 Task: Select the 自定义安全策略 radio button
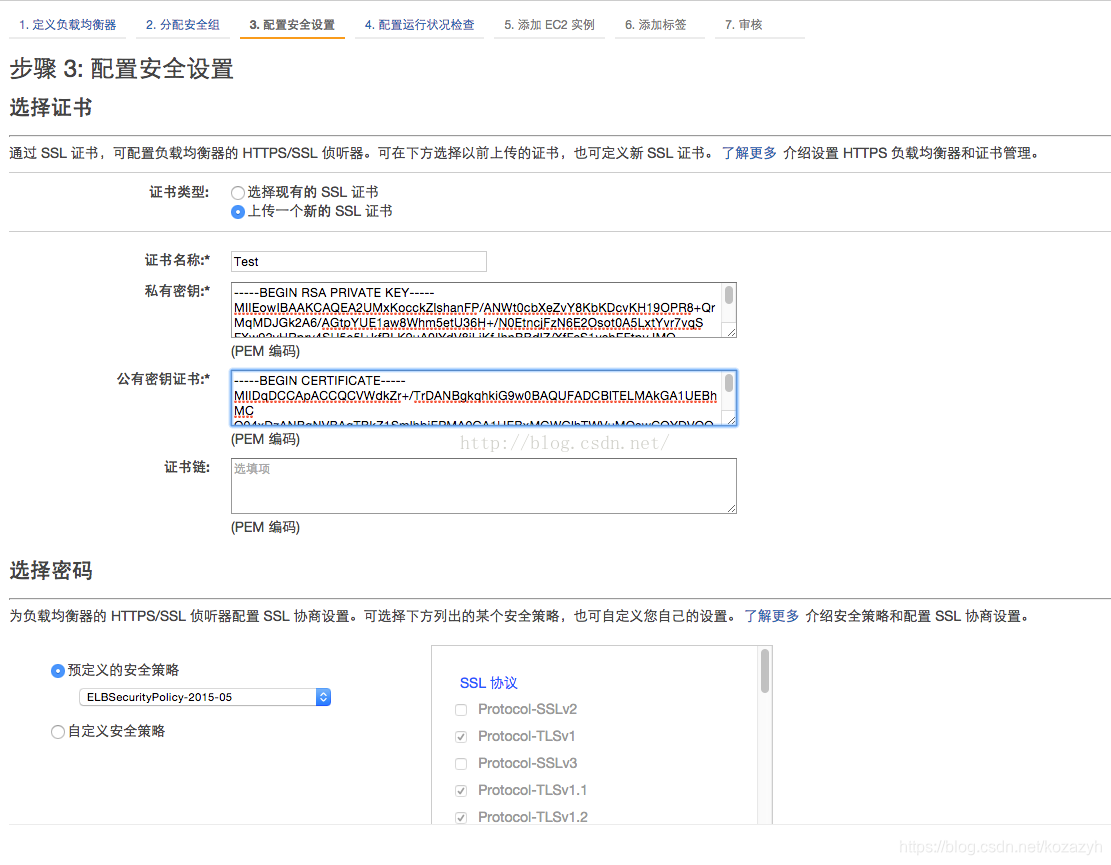click(x=58, y=732)
